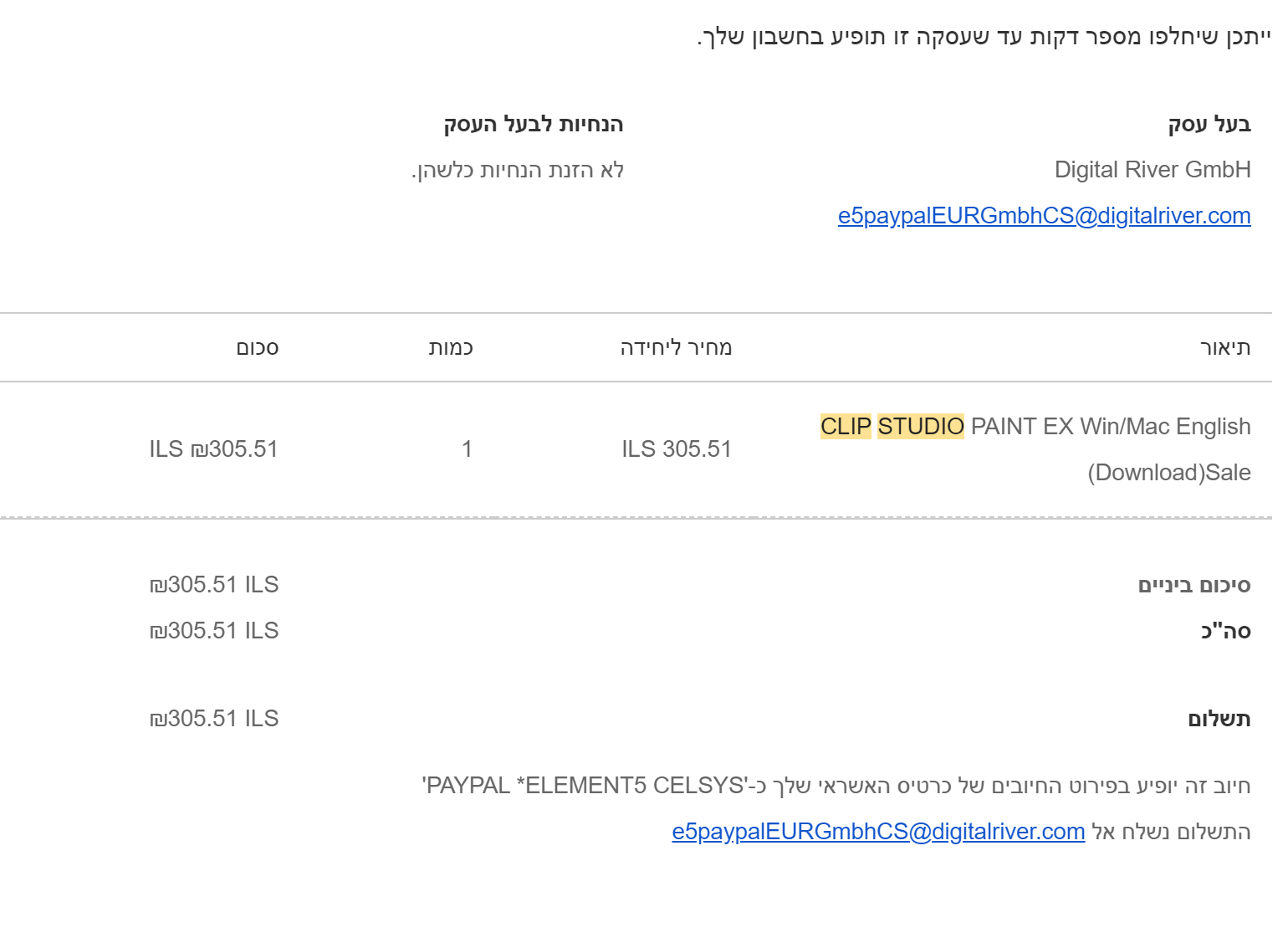Screen dimensions: 1288x943
Task: Click the 'מחיר ליחידה' column header
Action: [676, 348]
